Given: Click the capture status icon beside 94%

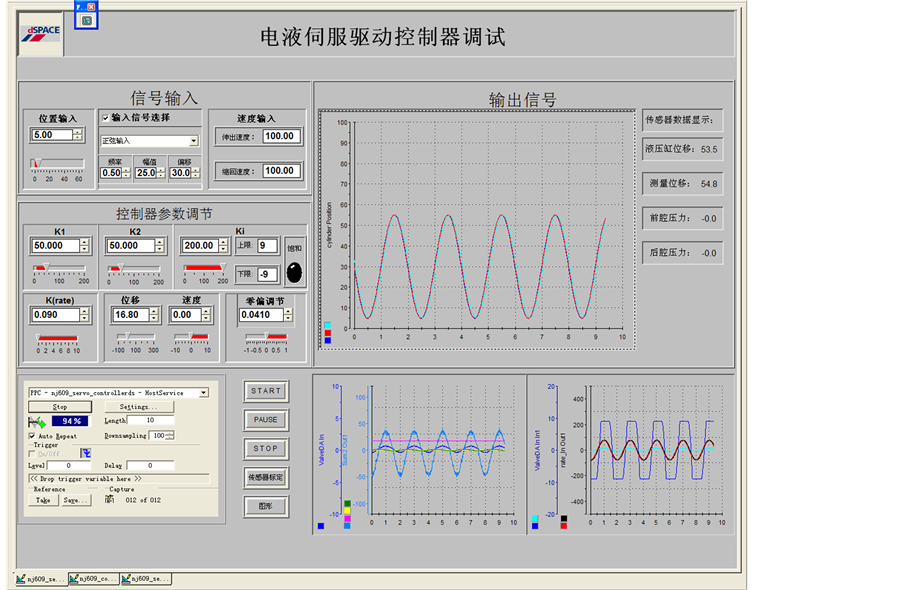Looking at the screenshot, I should click(36, 422).
